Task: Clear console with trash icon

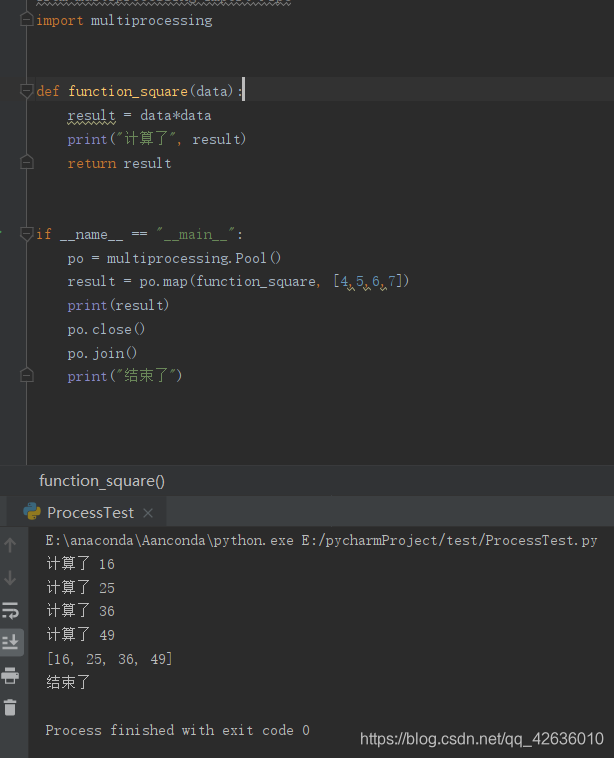Action: point(10,707)
